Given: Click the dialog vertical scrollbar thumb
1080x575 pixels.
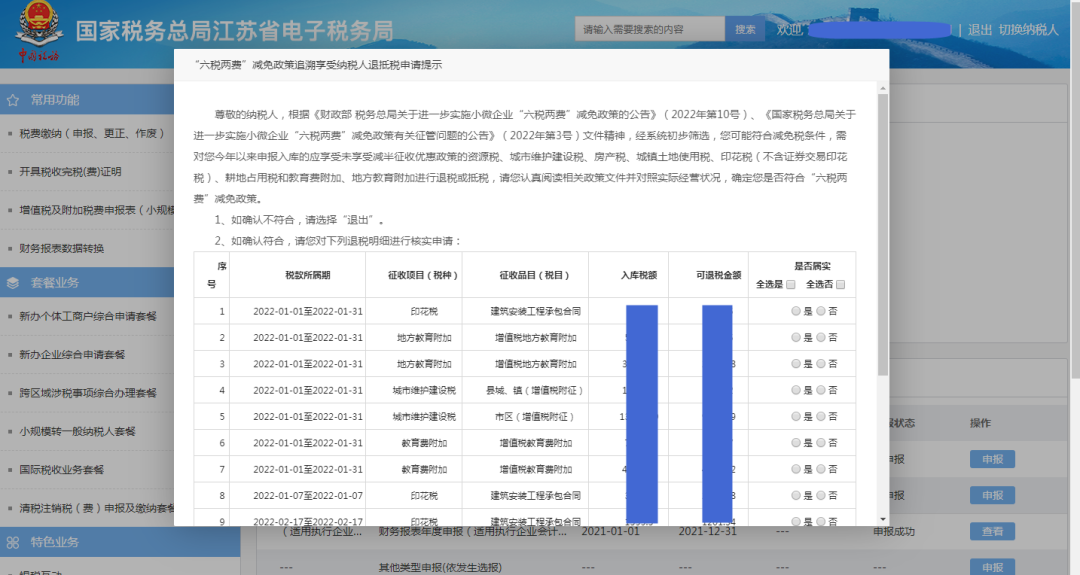Looking at the screenshot, I should 882,234.
